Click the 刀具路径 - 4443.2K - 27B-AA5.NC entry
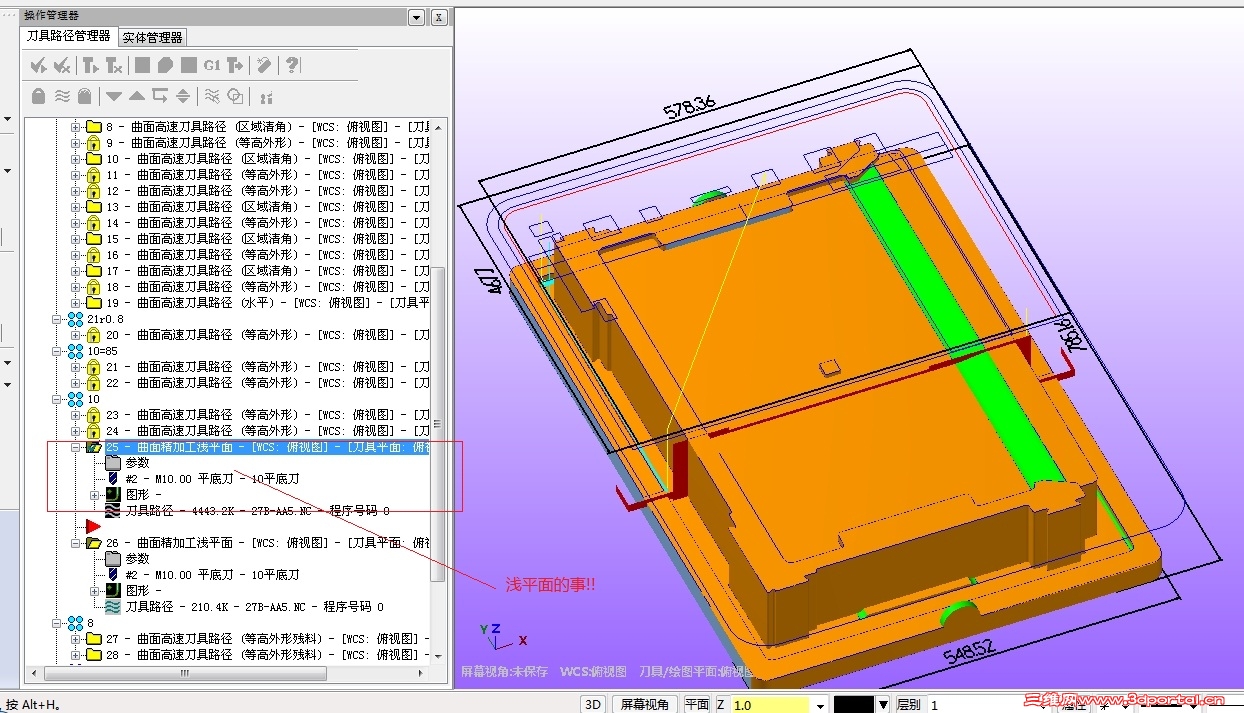This screenshot has height=713, width=1244. [x=257, y=511]
